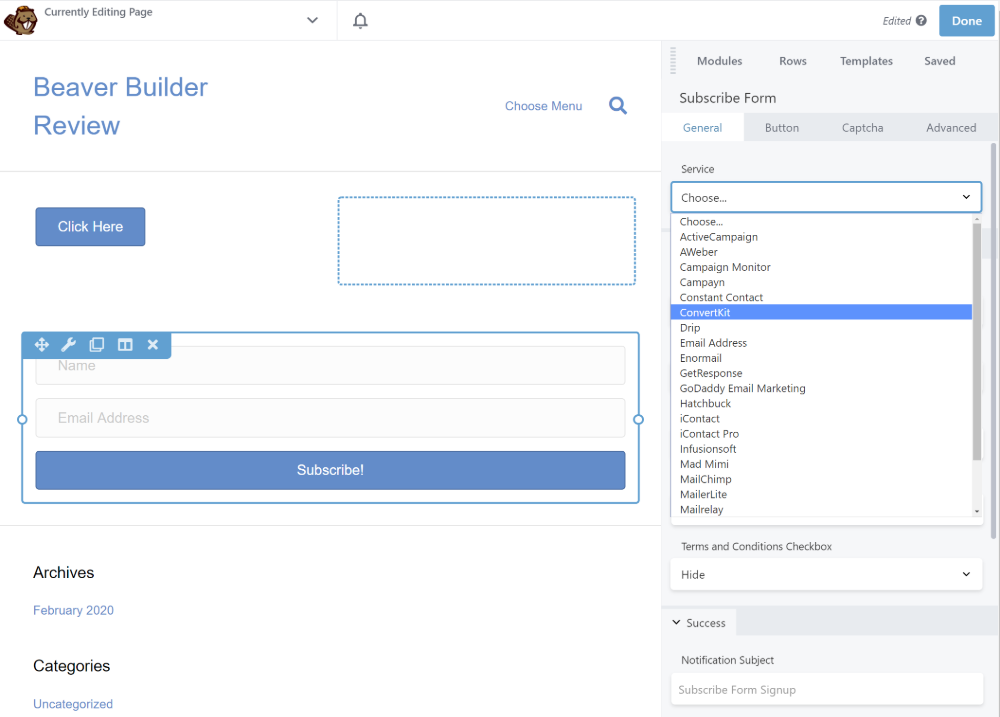Switch to the Saved tab
Image resolution: width=1000 pixels, height=717 pixels.
click(939, 61)
